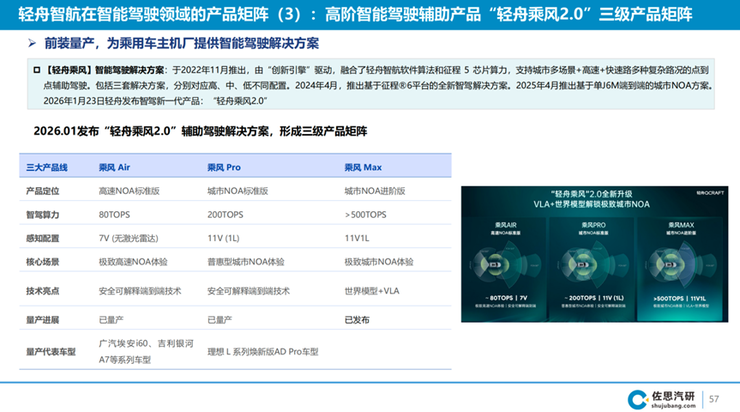Click 乘风MAX panel in the promo image

point(680,268)
